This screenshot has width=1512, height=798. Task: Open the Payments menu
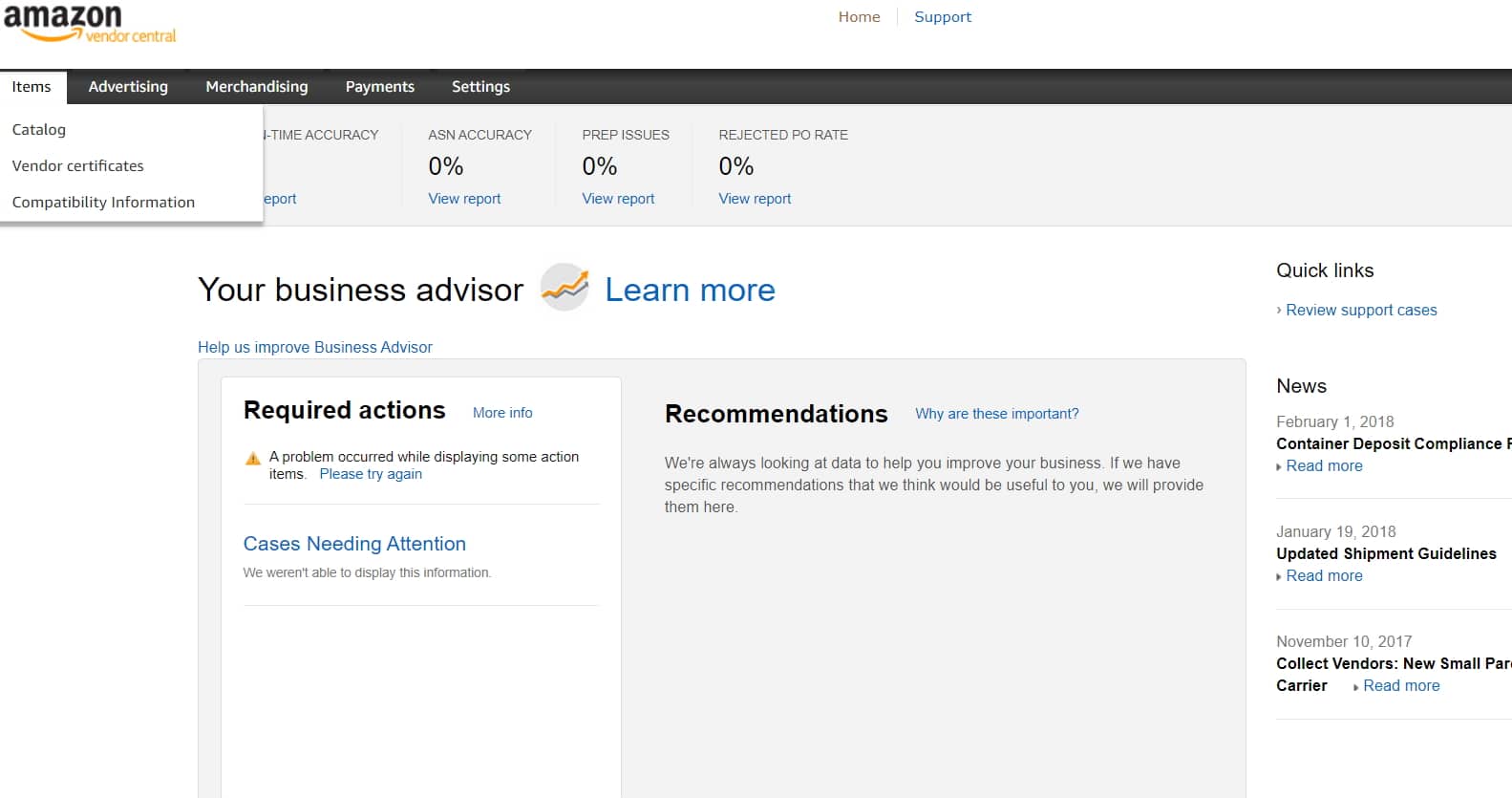(380, 87)
